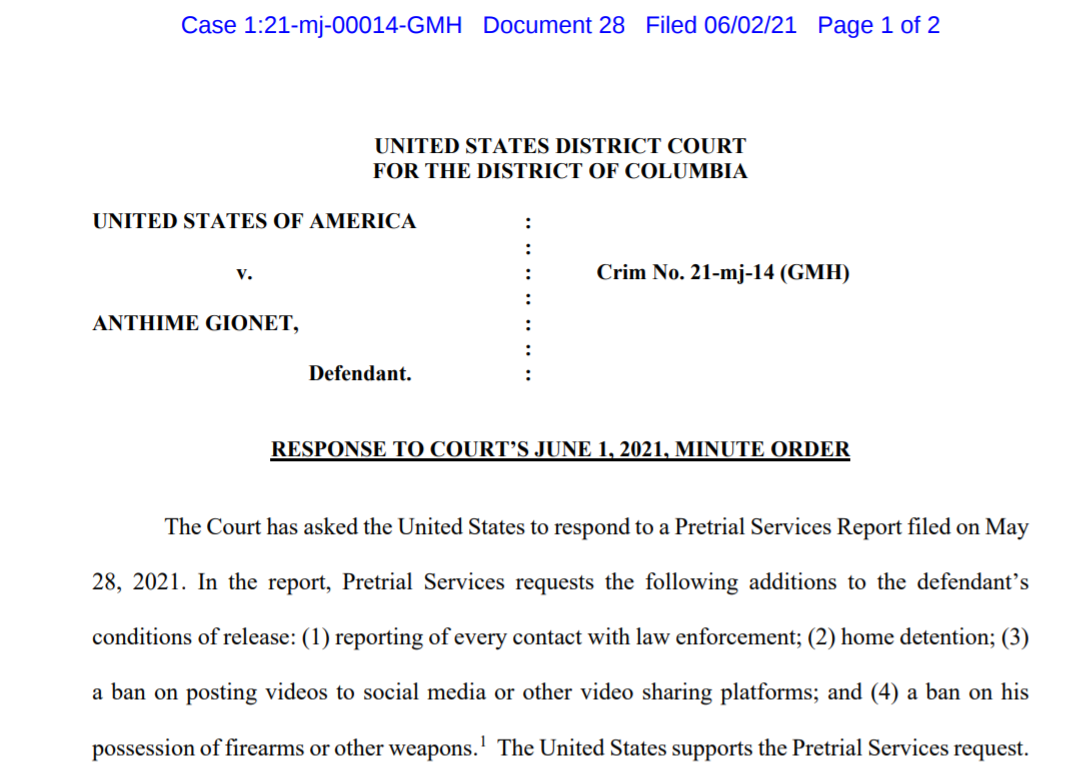The image size is (1084, 764).
Task: Click the 'Page 1 of 2' indicator
Action: [879, 26]
